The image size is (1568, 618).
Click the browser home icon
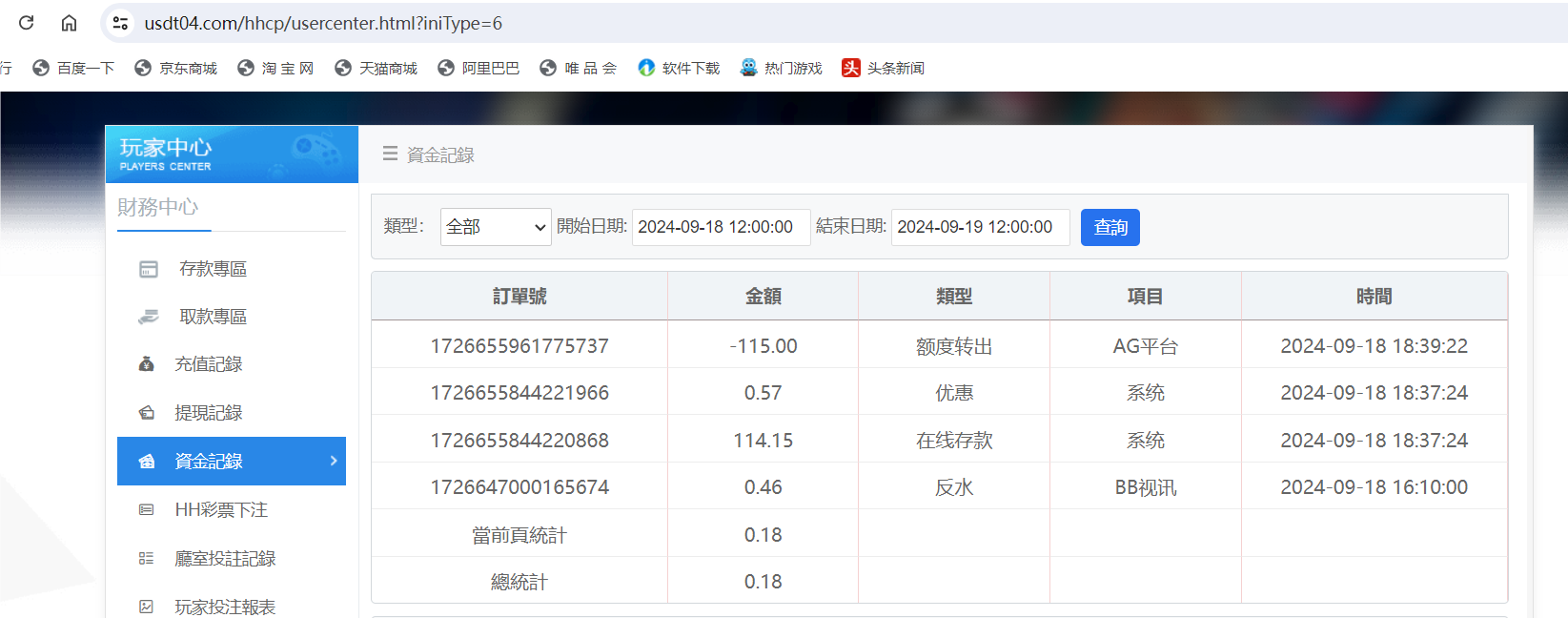(69, 23)
